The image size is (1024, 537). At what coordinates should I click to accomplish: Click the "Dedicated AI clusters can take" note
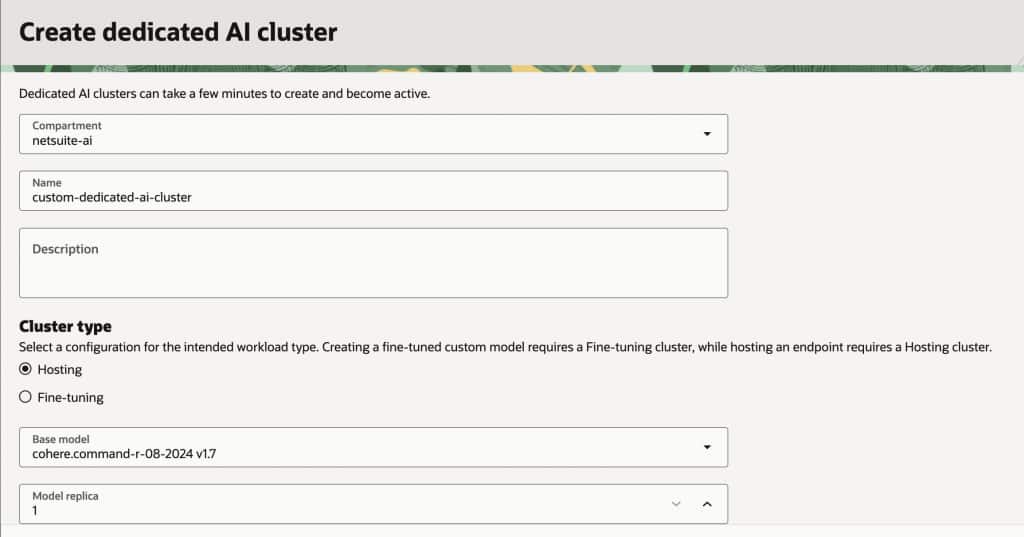click(x=224, y=93)
